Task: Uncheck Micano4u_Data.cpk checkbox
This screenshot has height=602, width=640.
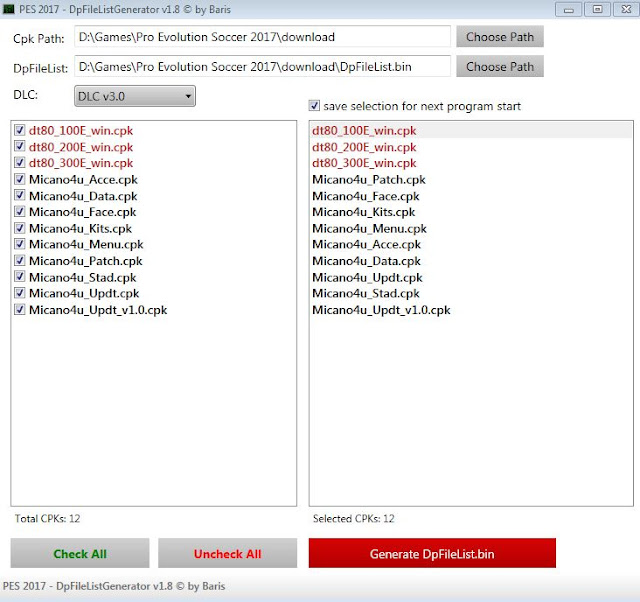Action: [20, 195]
